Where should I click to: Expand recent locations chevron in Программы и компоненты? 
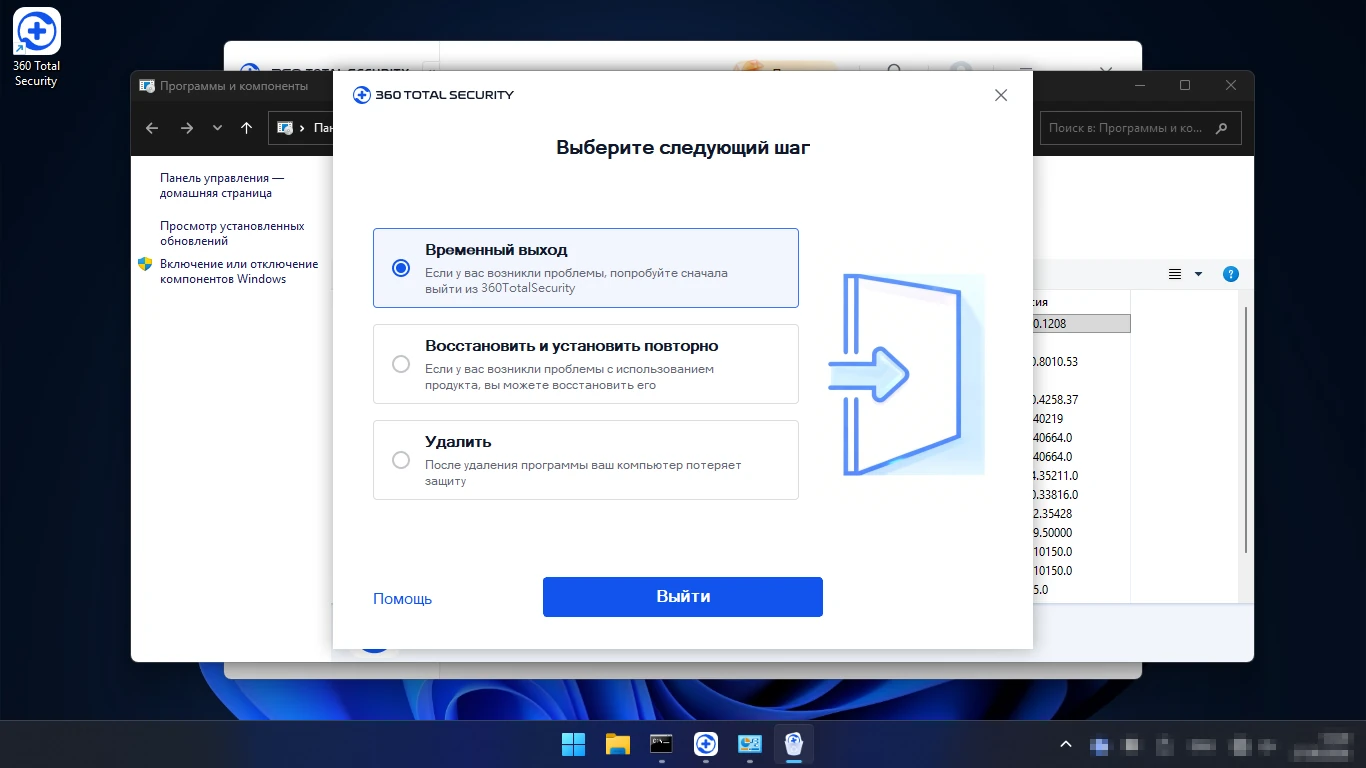(217, 128)
